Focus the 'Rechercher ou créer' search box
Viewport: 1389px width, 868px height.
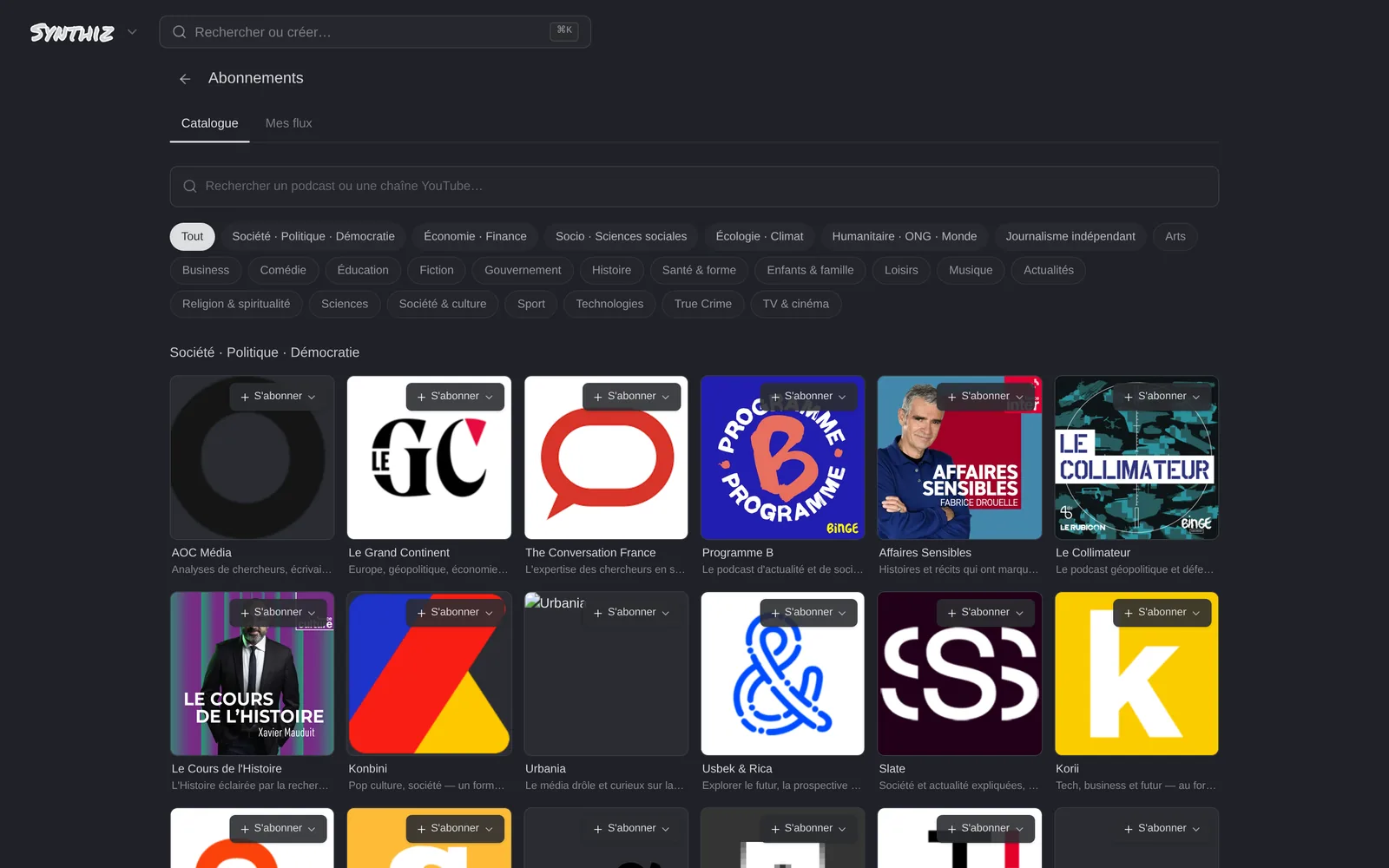pyautogui.click(x=375, y=32)
